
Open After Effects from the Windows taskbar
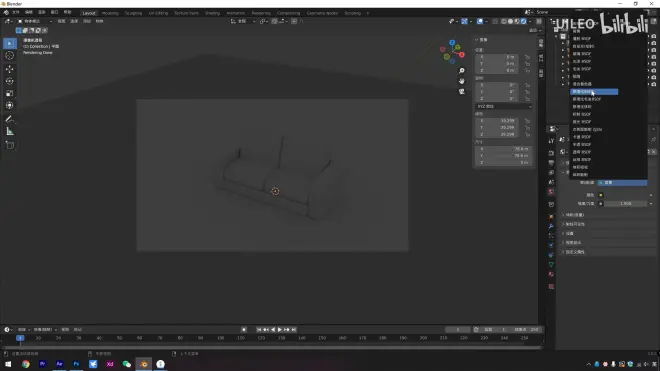[59, 364]
